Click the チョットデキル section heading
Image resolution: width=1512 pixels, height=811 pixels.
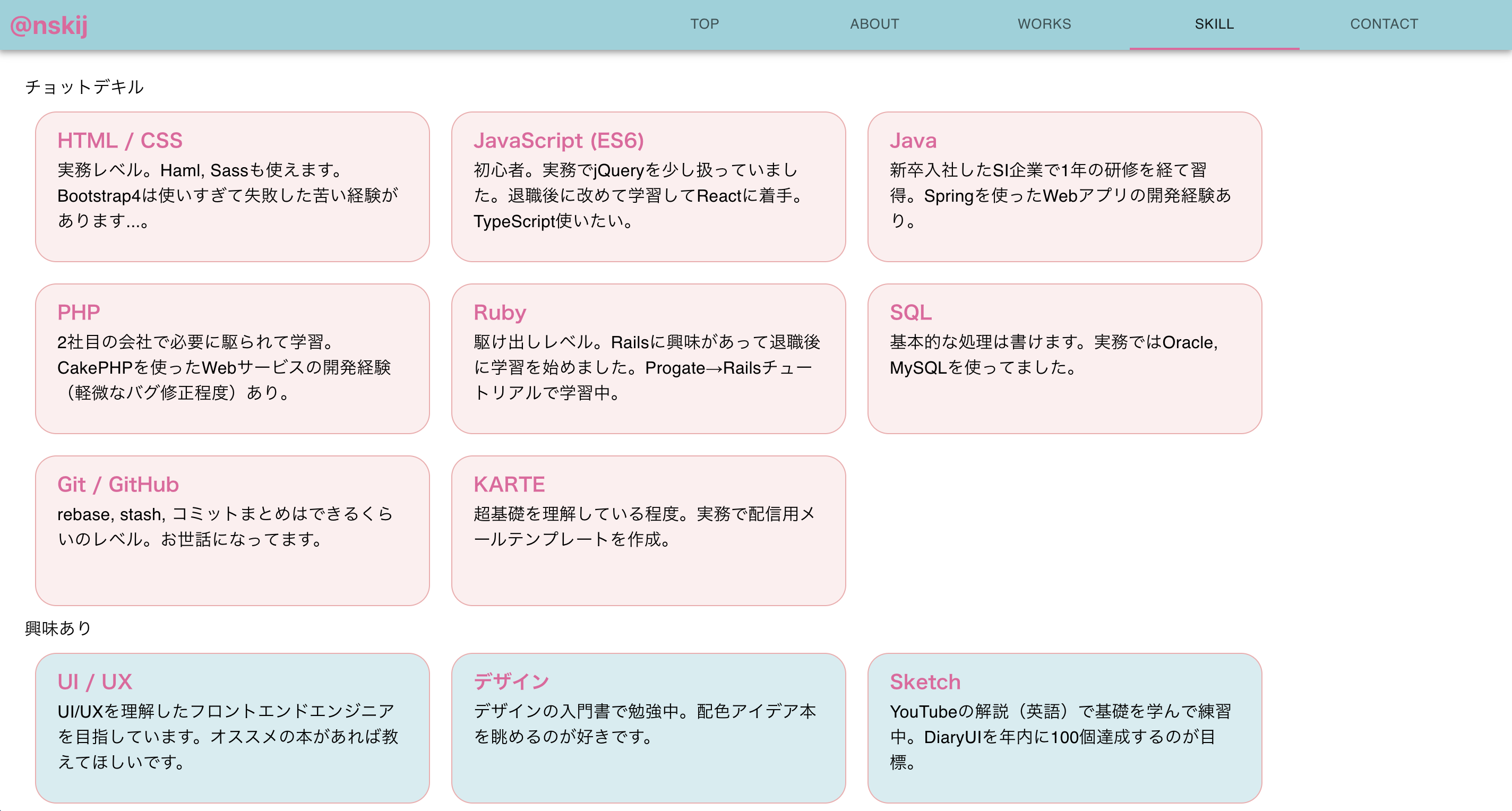(x=84, y=87)
